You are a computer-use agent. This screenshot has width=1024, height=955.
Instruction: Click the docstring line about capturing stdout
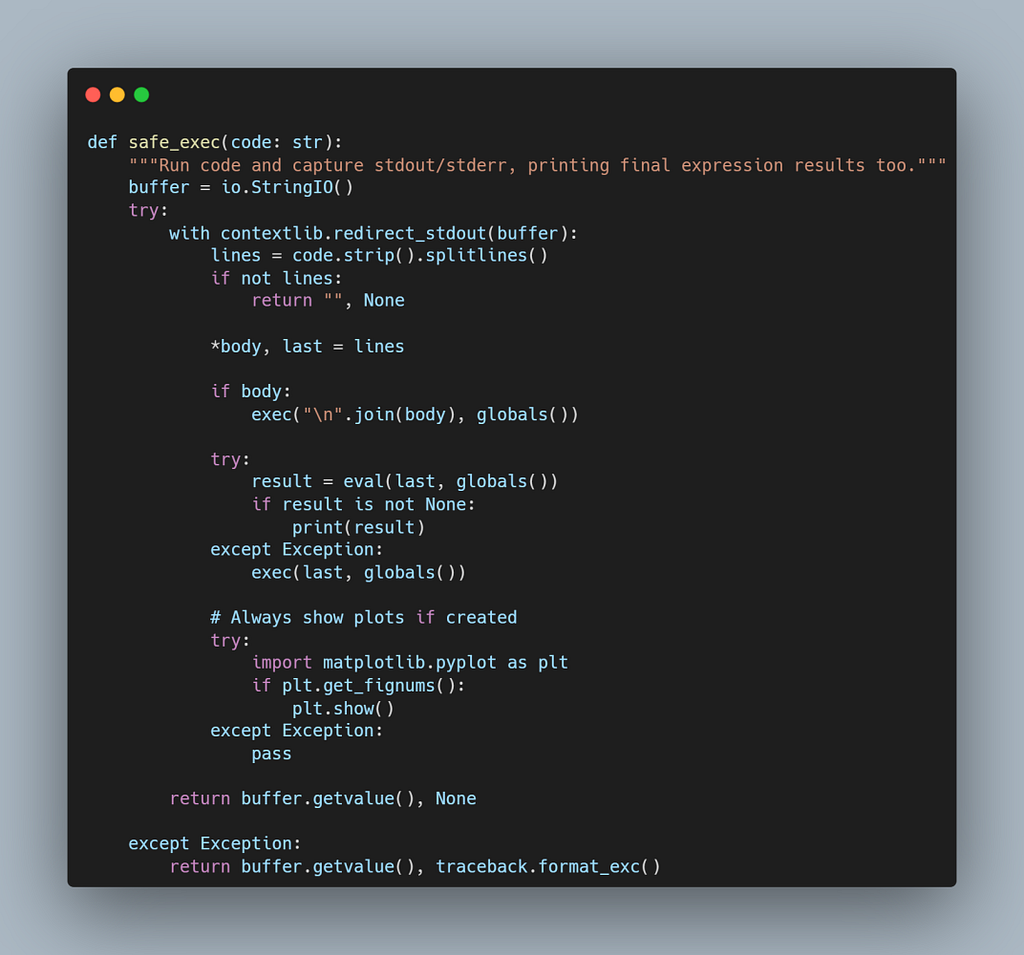tap(537, 165)
